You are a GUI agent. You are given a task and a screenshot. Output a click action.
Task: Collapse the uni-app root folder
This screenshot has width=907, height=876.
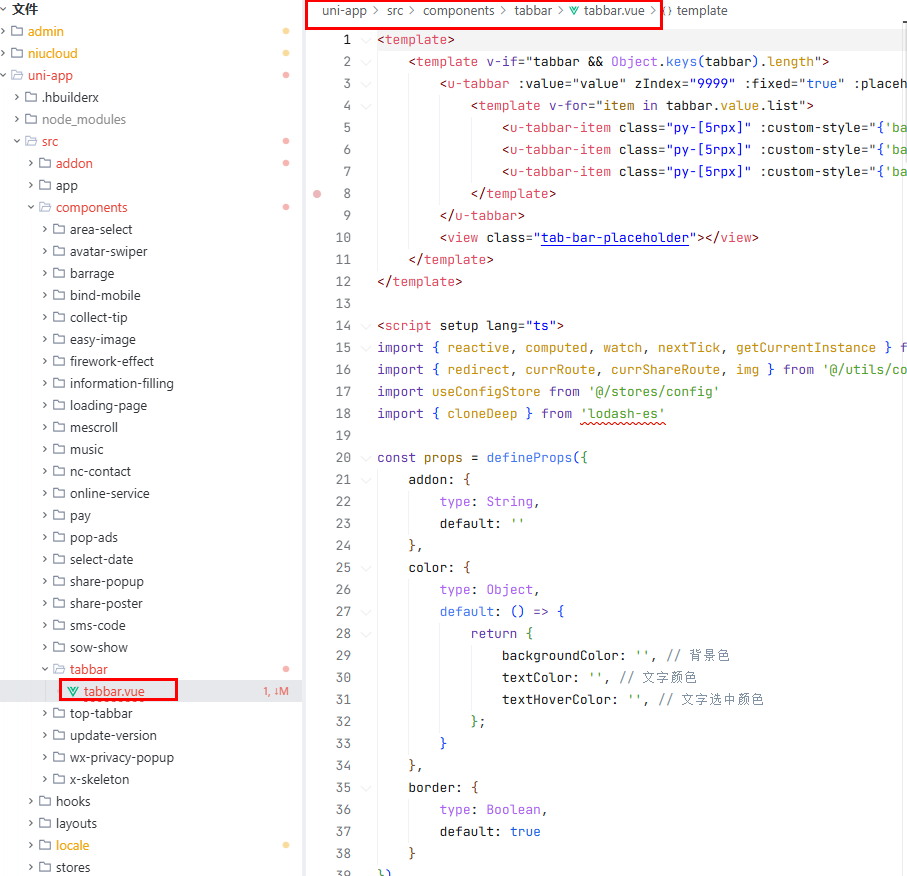coord(4,75)
